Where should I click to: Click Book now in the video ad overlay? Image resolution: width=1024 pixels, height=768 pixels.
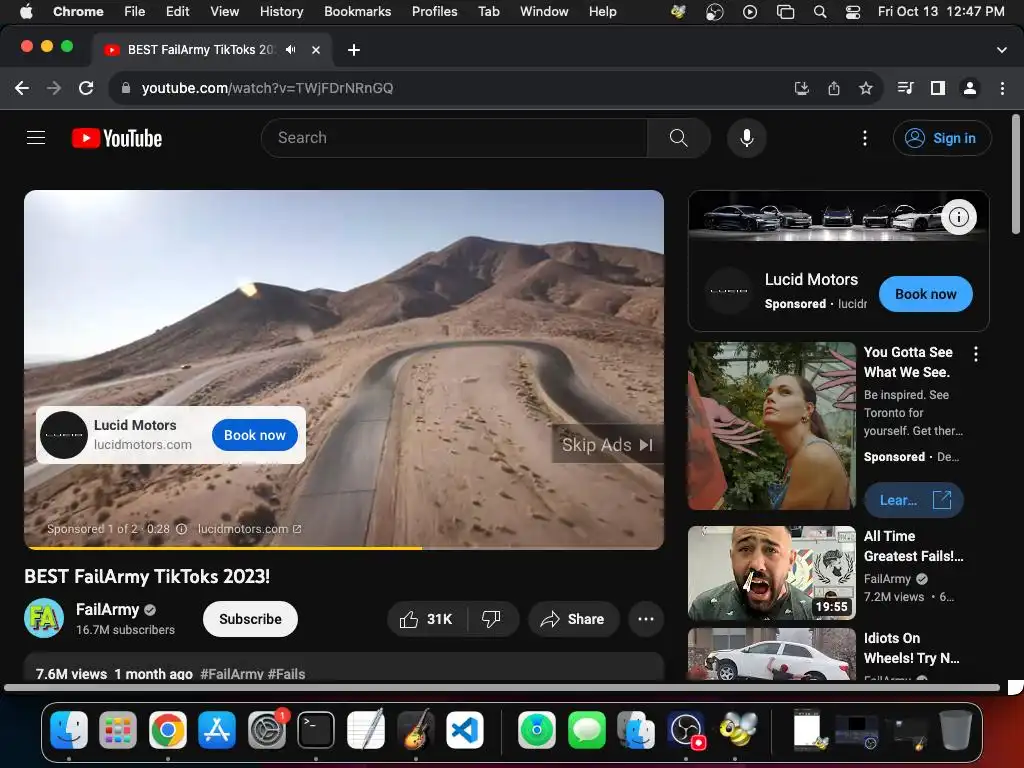pyautogui.click(x=255, y=435)
